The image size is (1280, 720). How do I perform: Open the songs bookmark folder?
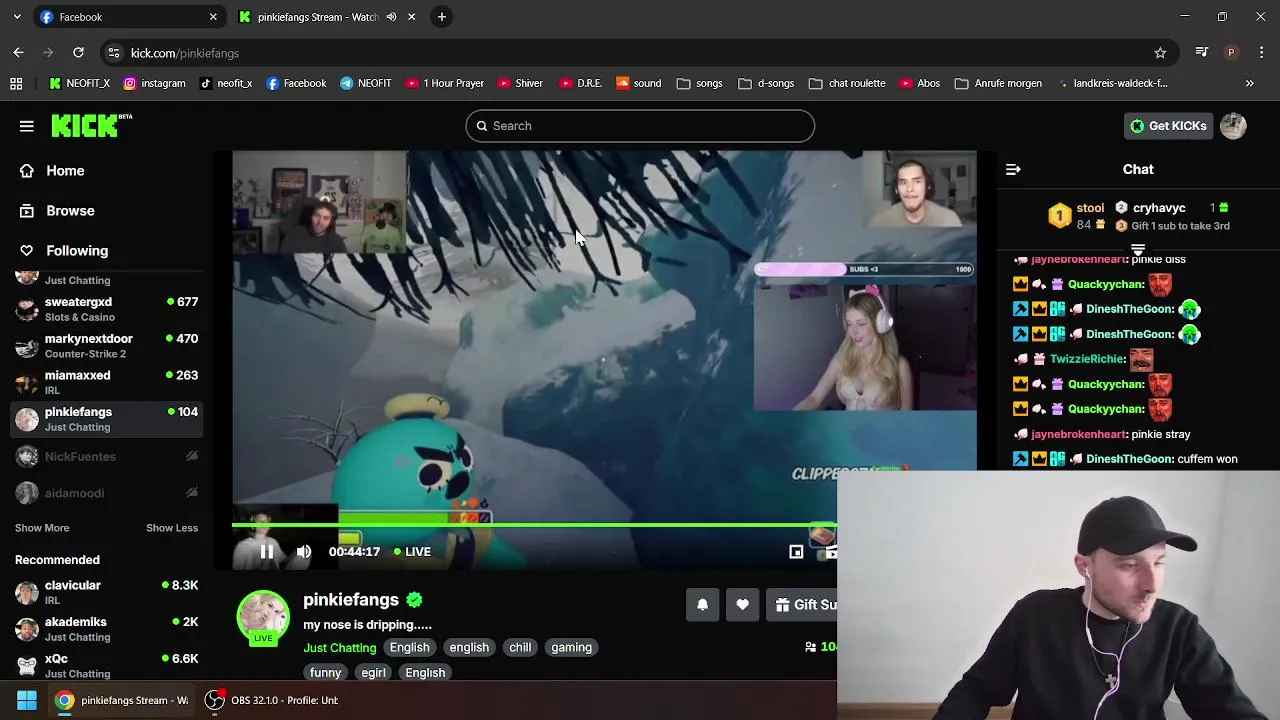click(x=700, y=84)
